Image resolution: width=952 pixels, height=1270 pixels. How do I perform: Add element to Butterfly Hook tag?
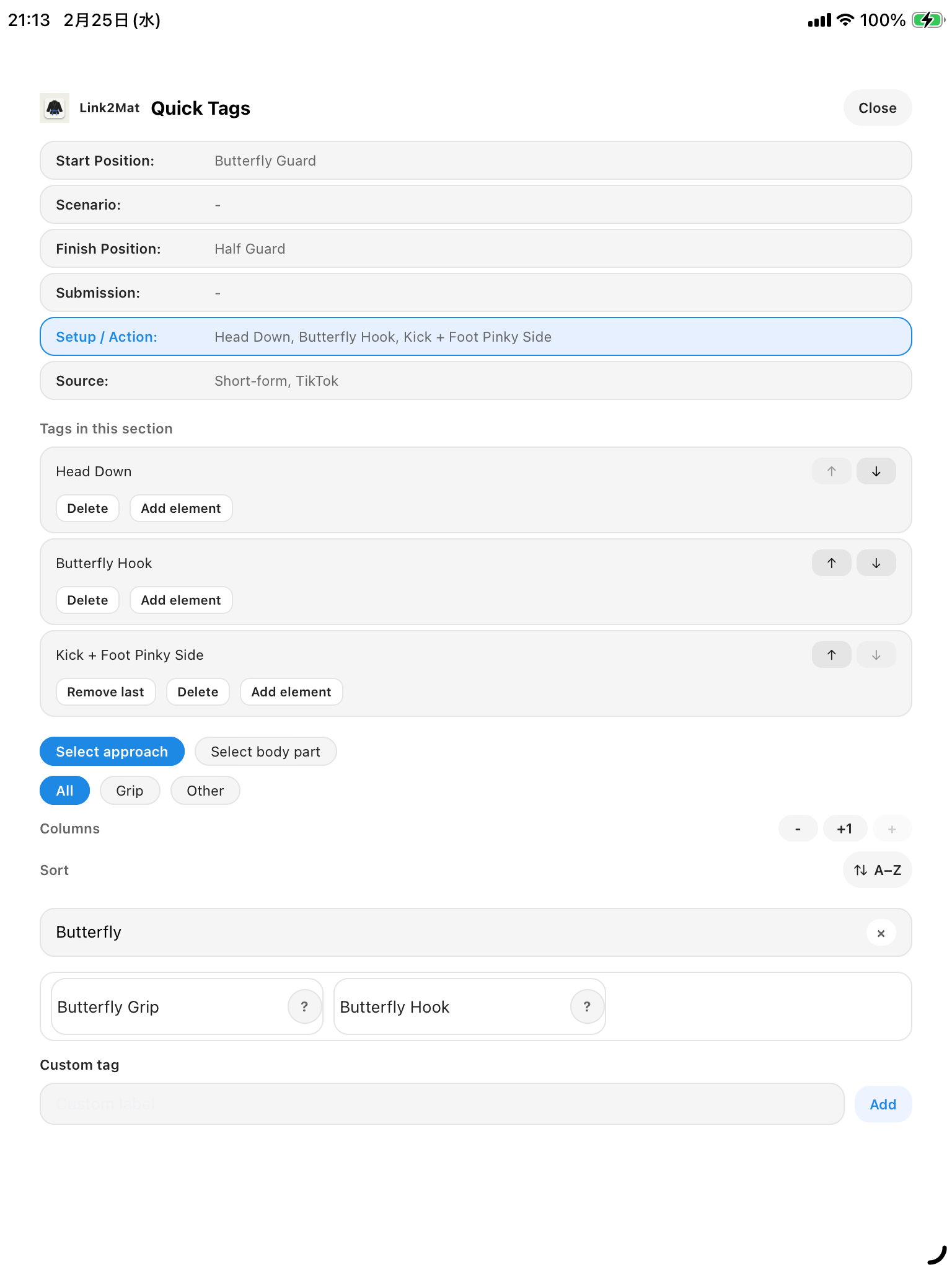[x=181, y=600]
